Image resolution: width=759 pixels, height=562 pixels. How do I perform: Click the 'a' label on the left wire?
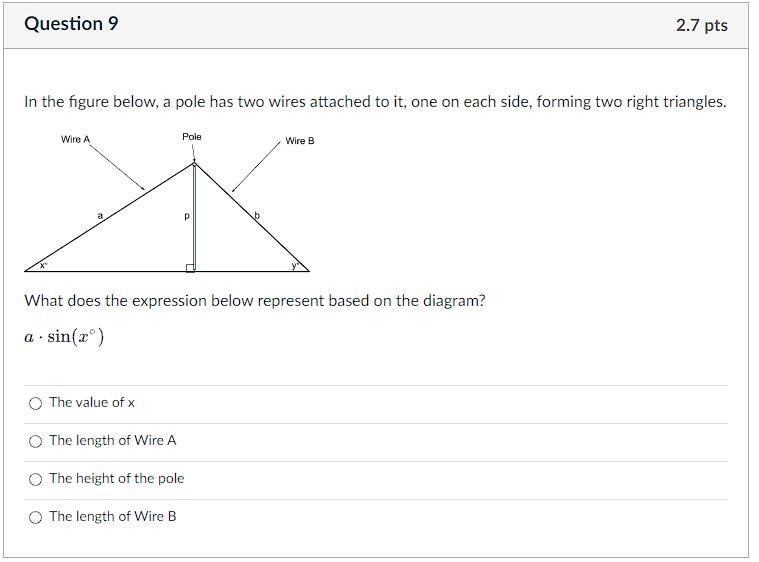100,215
